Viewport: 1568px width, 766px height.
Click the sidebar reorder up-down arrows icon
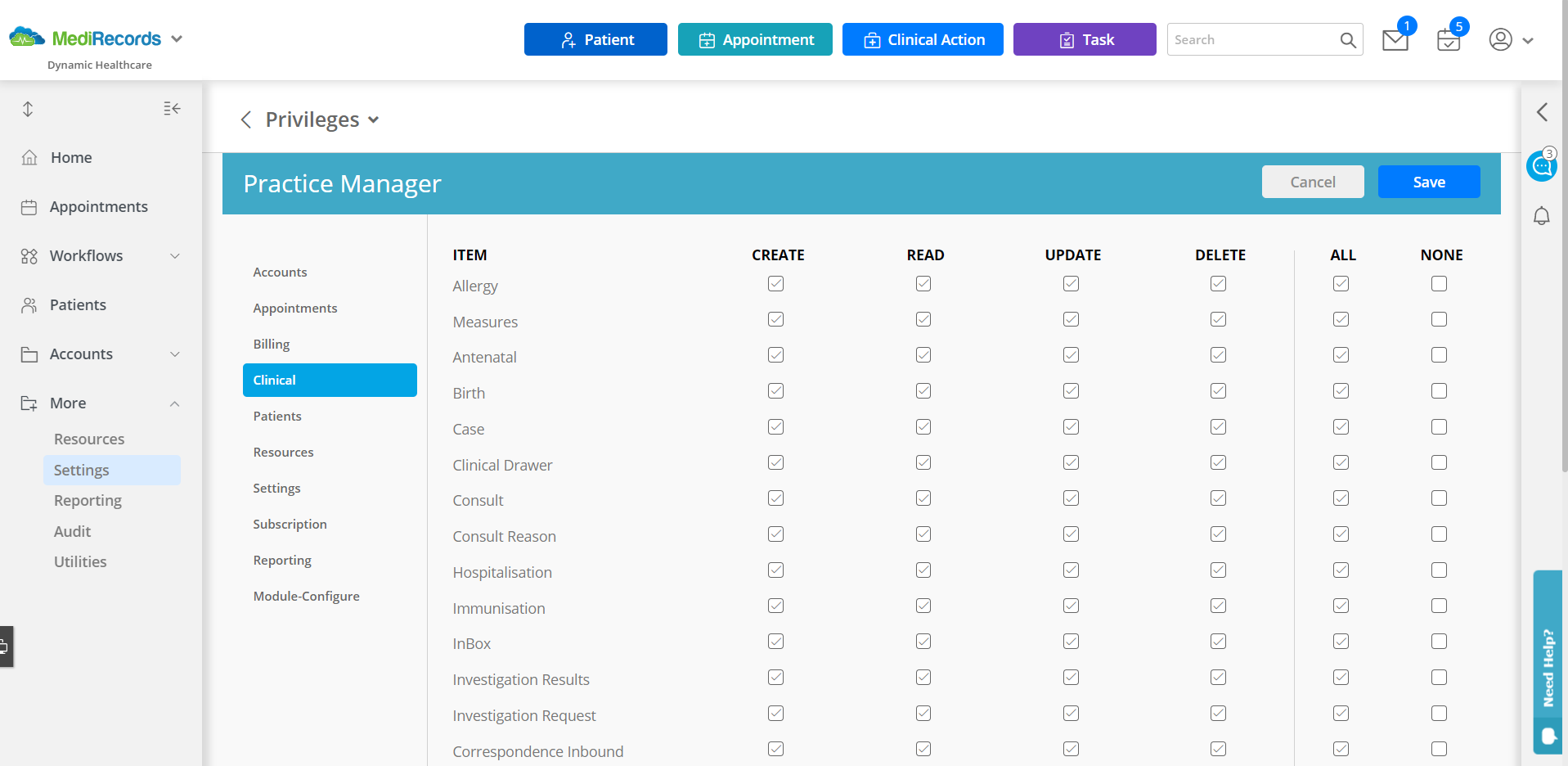[28, 109]
